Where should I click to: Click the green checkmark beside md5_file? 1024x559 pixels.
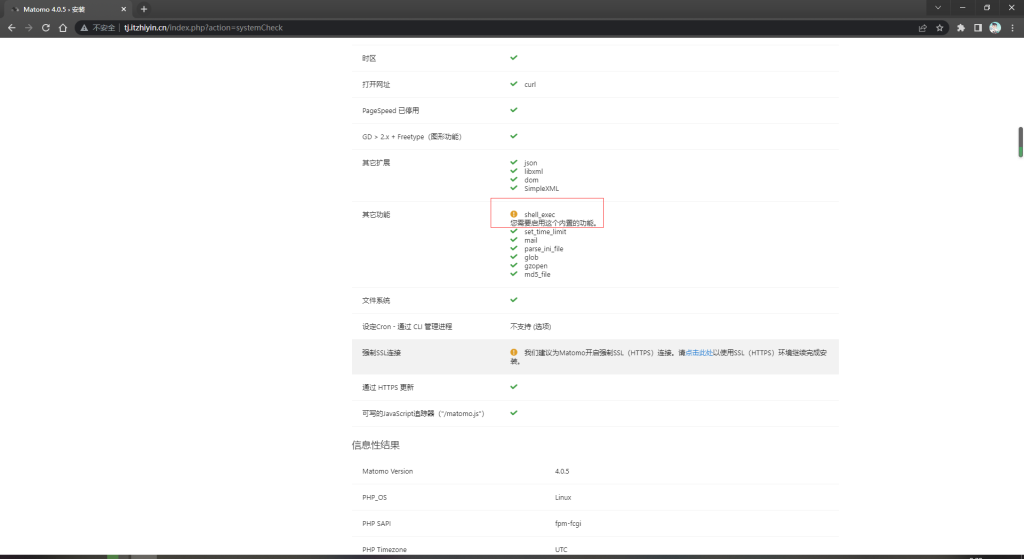[514, 274]
